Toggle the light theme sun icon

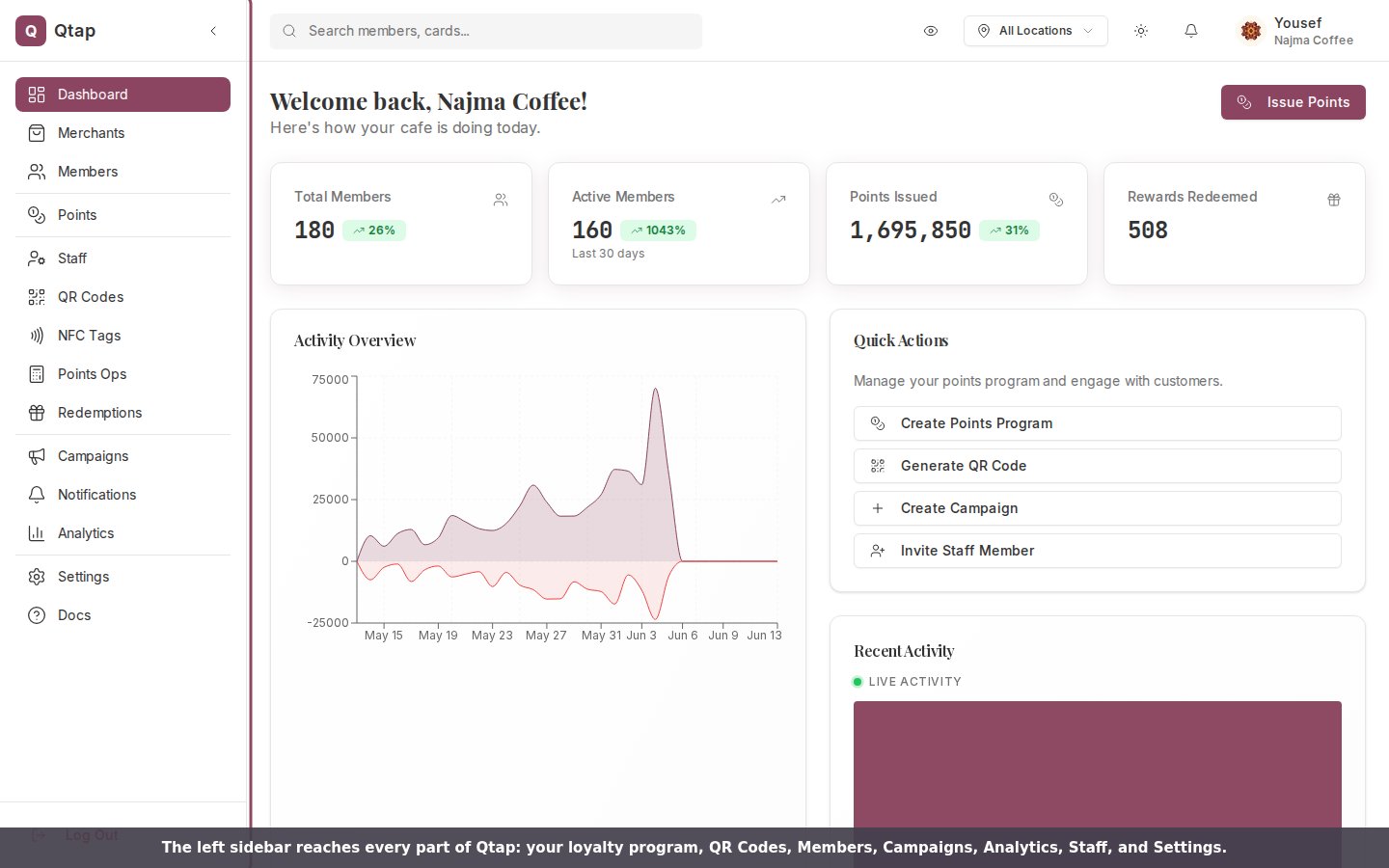click(1141, 31)
